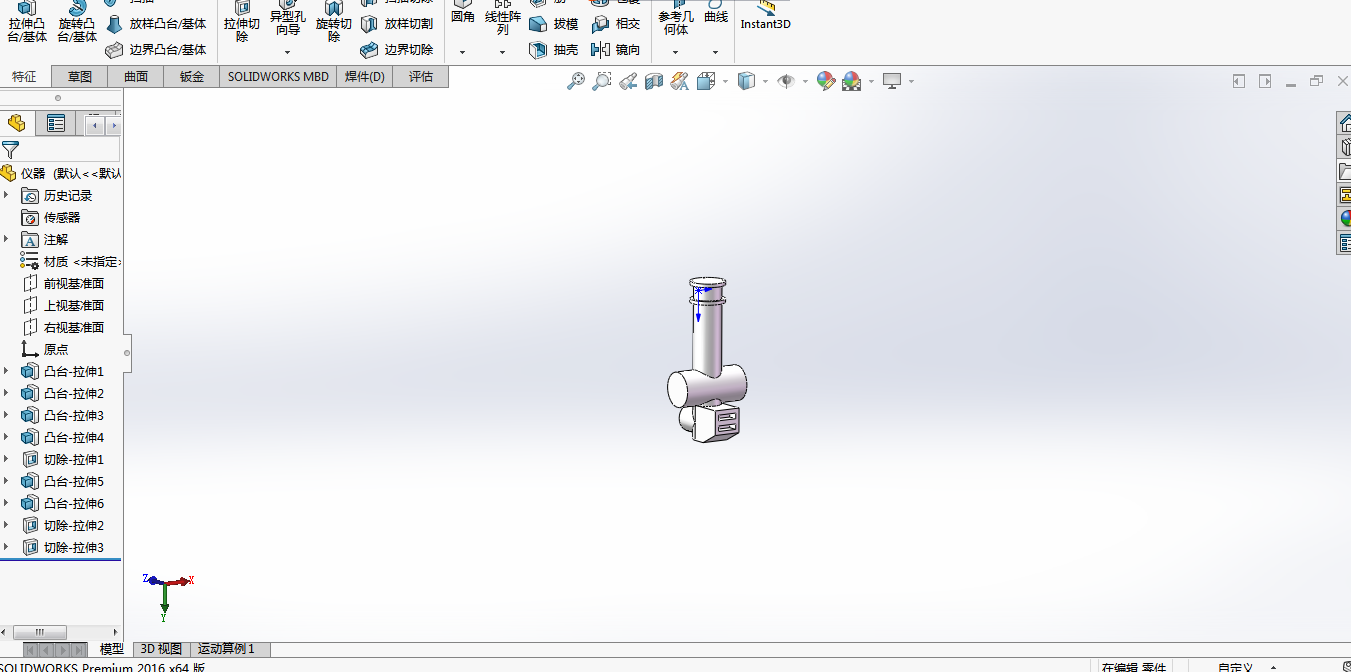1351x672 pixels.
Task: Open the 参考几何体 reference geometry dropdown arrow
Action: (675, 52)
